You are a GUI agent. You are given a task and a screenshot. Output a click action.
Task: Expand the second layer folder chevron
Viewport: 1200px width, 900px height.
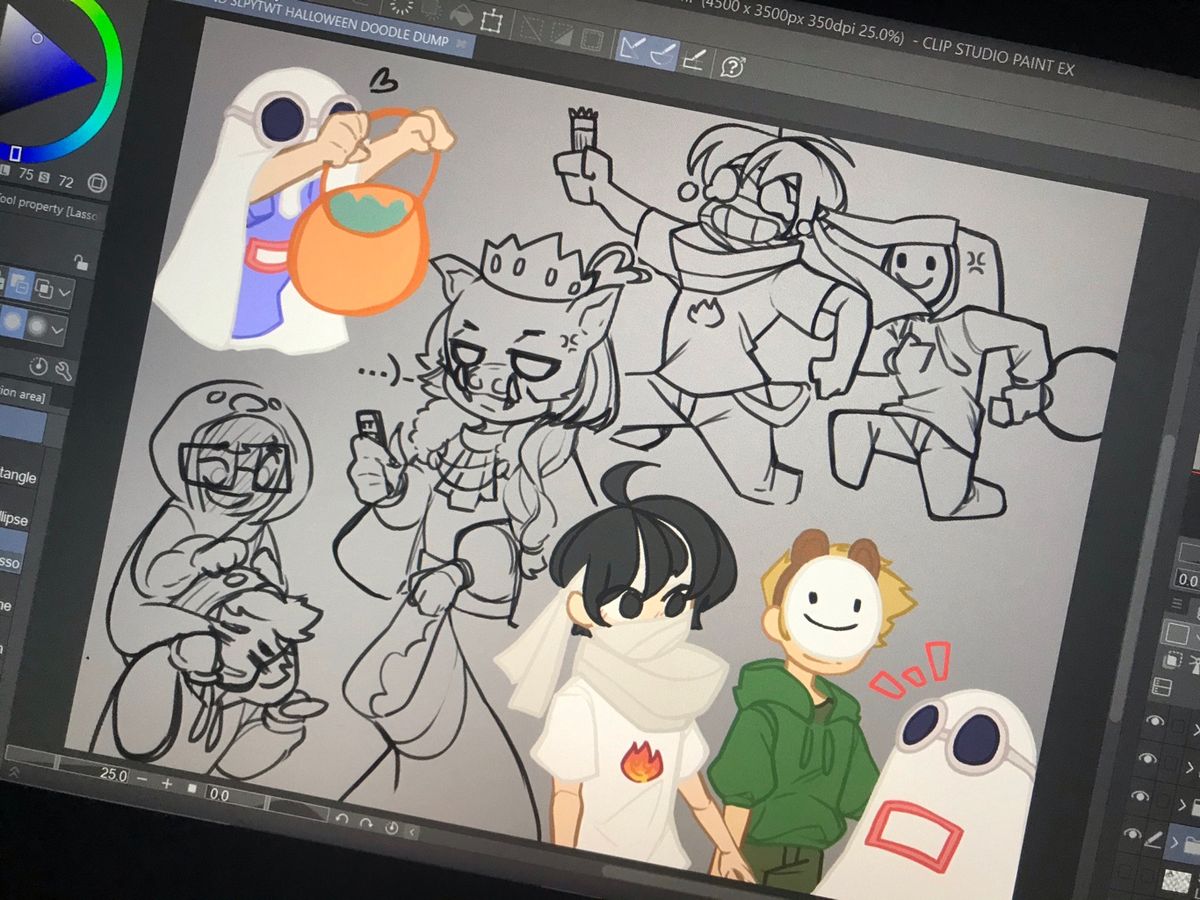(x=1189, y=767)
